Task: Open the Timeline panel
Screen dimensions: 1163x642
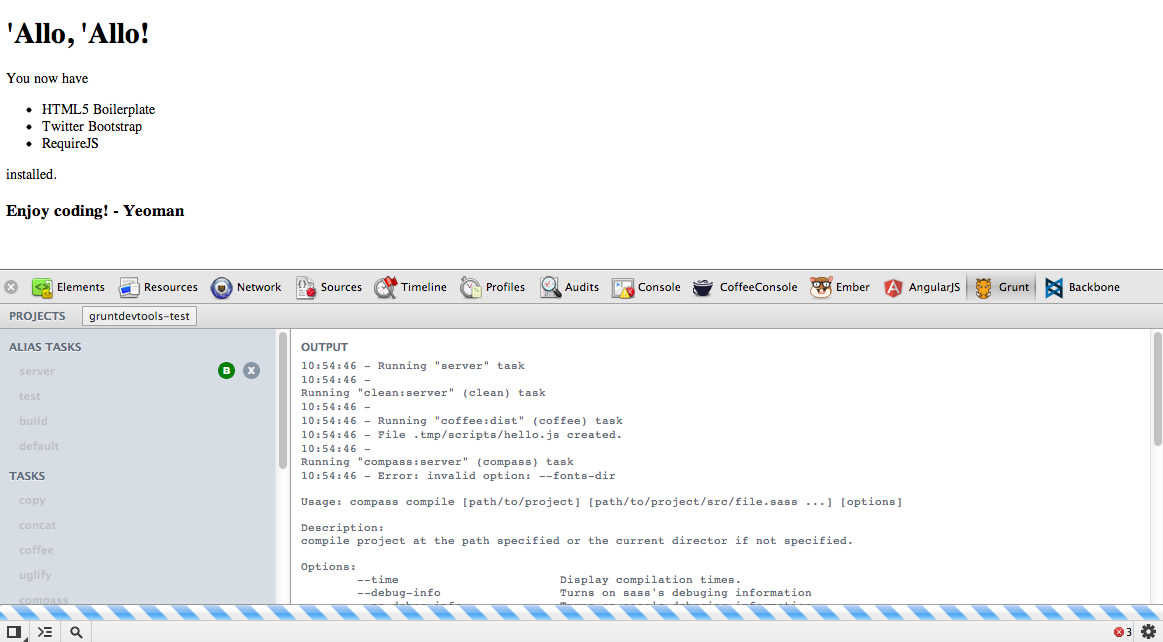Action: (x=411, y=287)
